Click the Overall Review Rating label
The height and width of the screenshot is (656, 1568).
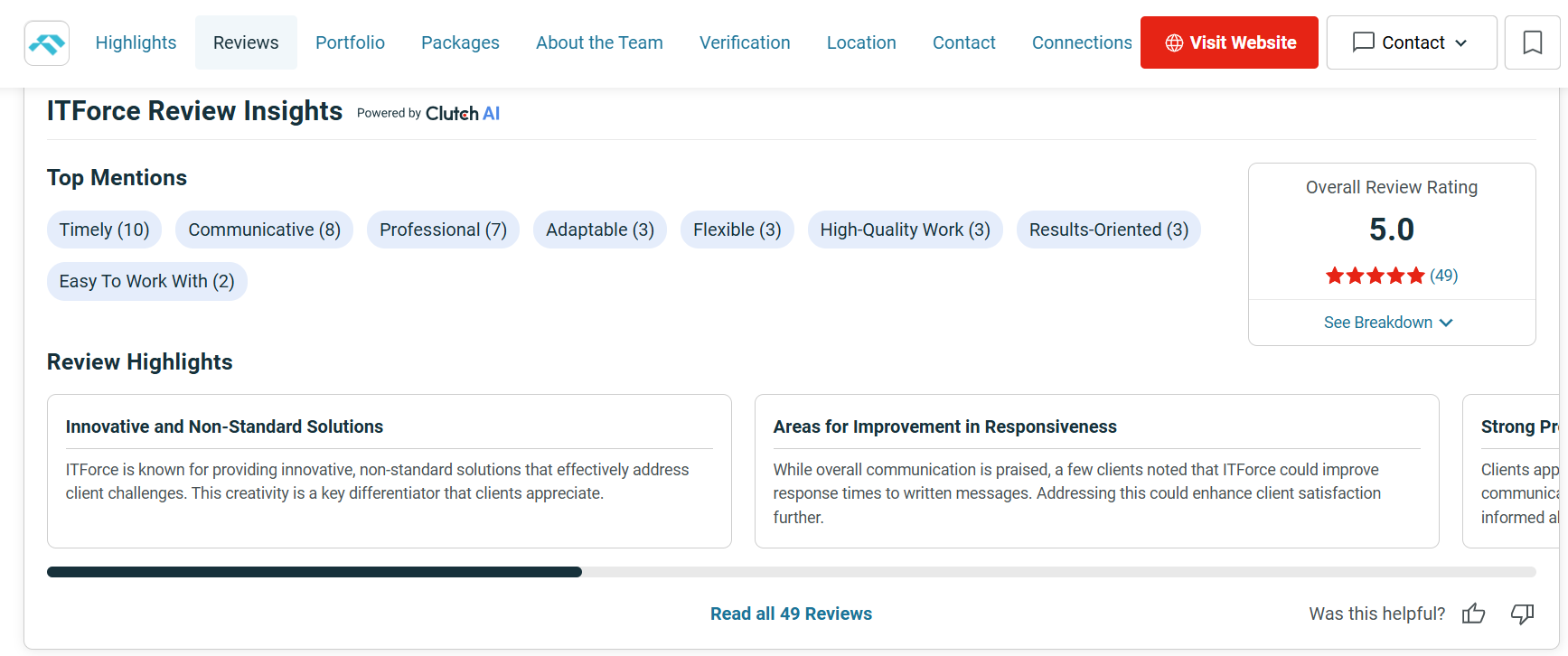pos(1392,187)
